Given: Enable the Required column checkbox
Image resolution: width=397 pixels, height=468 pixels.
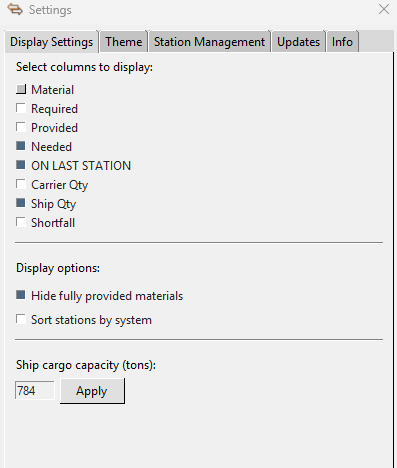Looking at the screenshot, I should point(21,108).
